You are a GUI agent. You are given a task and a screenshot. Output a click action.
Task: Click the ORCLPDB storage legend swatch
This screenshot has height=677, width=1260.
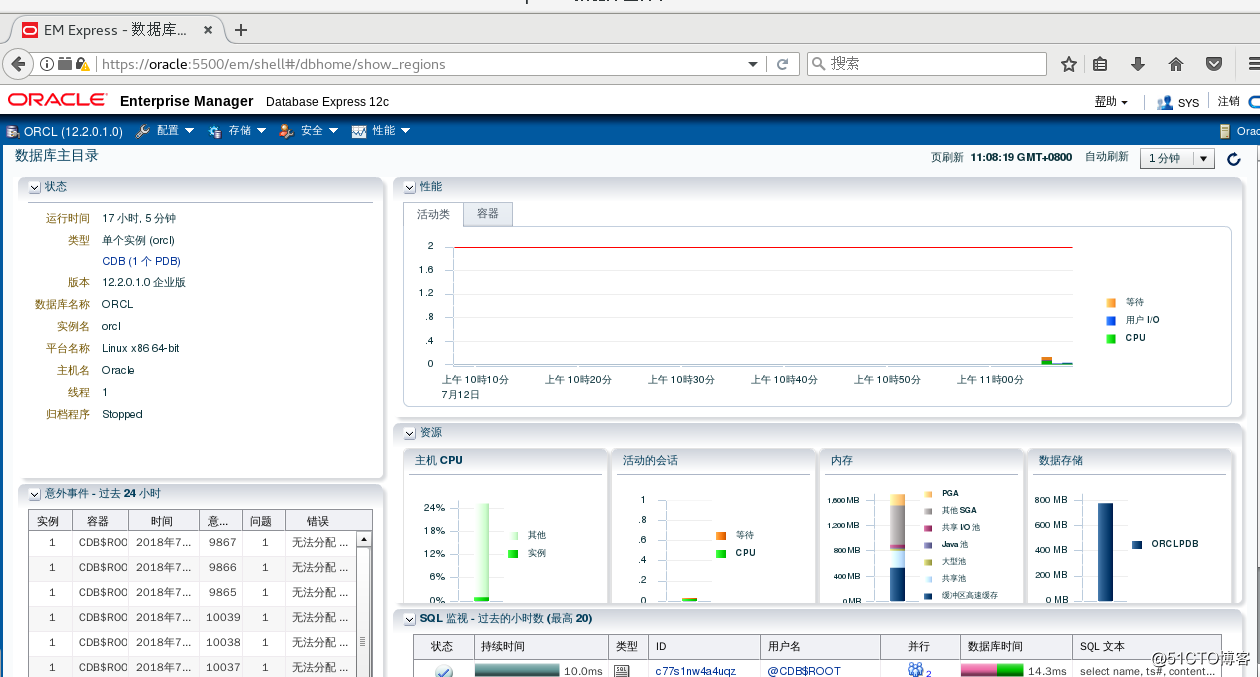click(1137, 544)
